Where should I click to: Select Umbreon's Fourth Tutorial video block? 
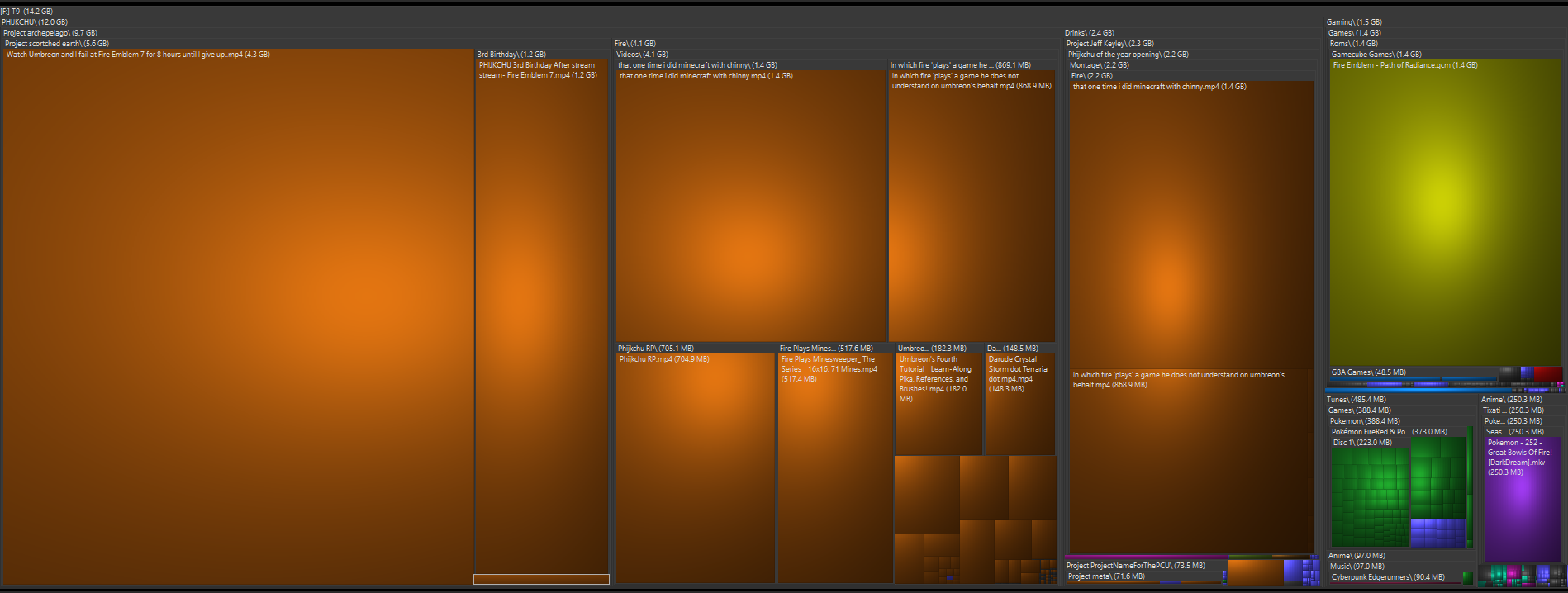point(938,405)
